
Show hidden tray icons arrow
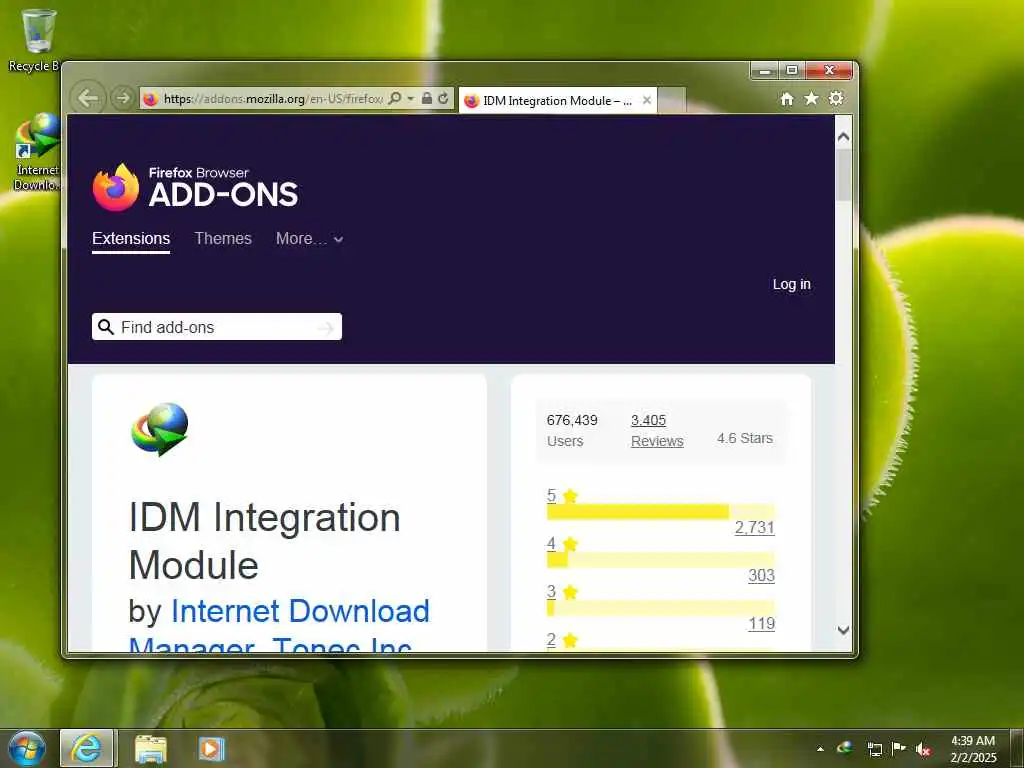click(x=820, y=749)
